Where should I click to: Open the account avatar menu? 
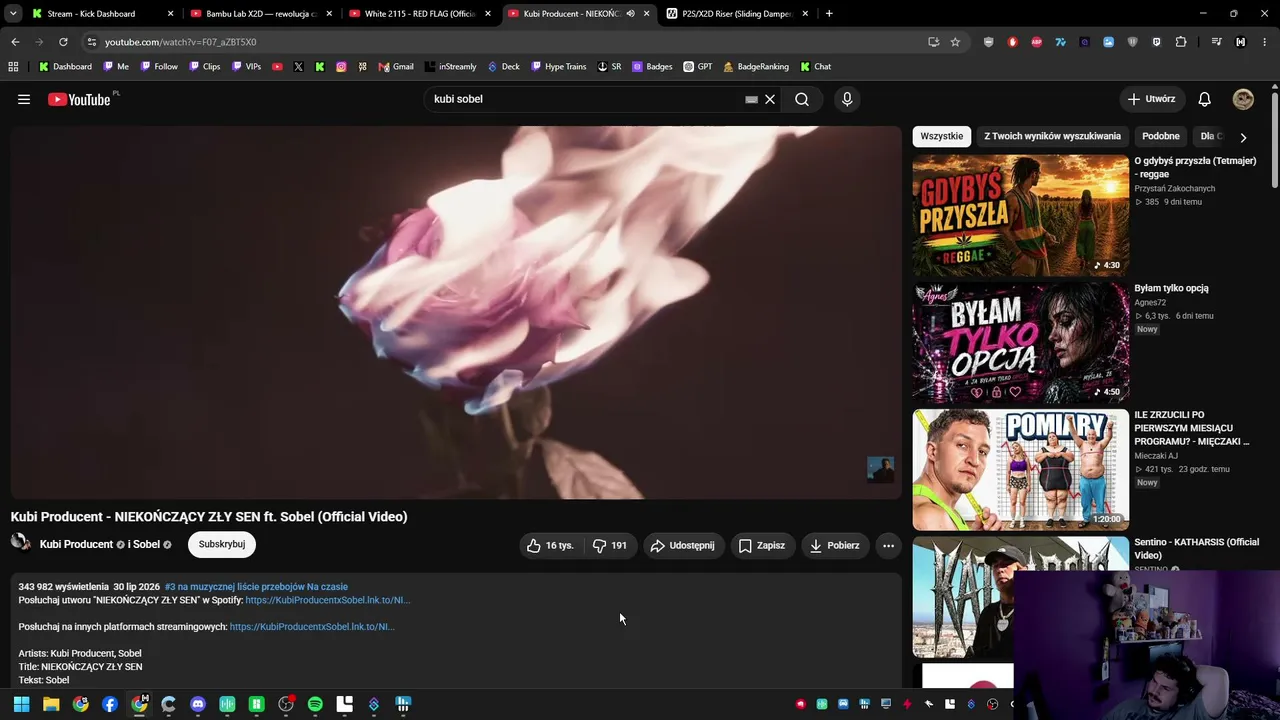coord(1243,99)
